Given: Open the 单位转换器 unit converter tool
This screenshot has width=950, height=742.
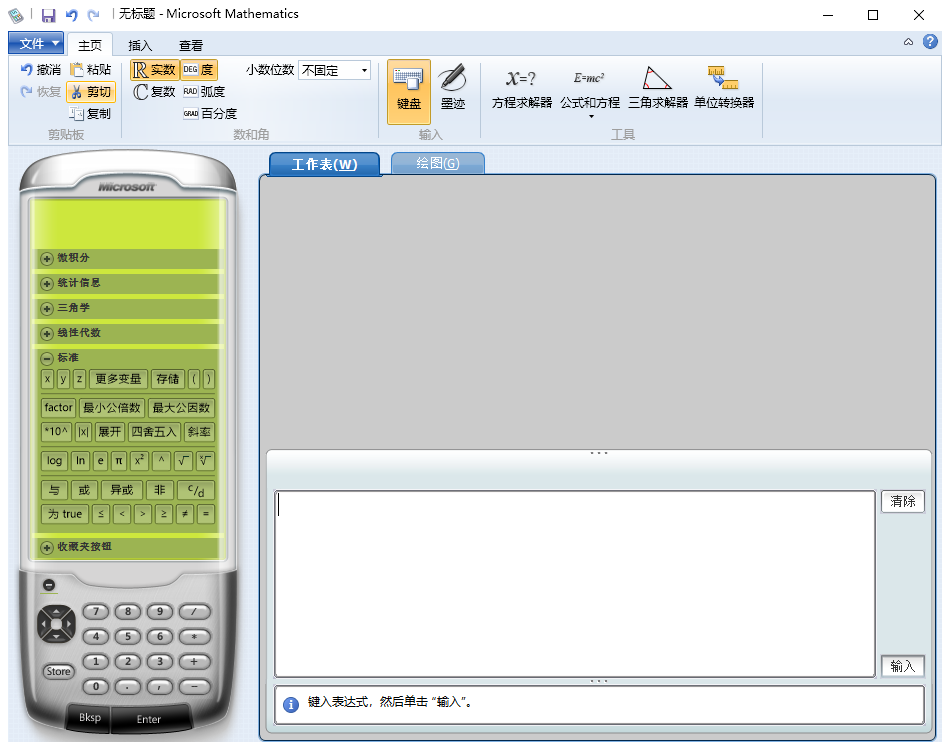Looking at the screenshot, I should coord(724,89).
